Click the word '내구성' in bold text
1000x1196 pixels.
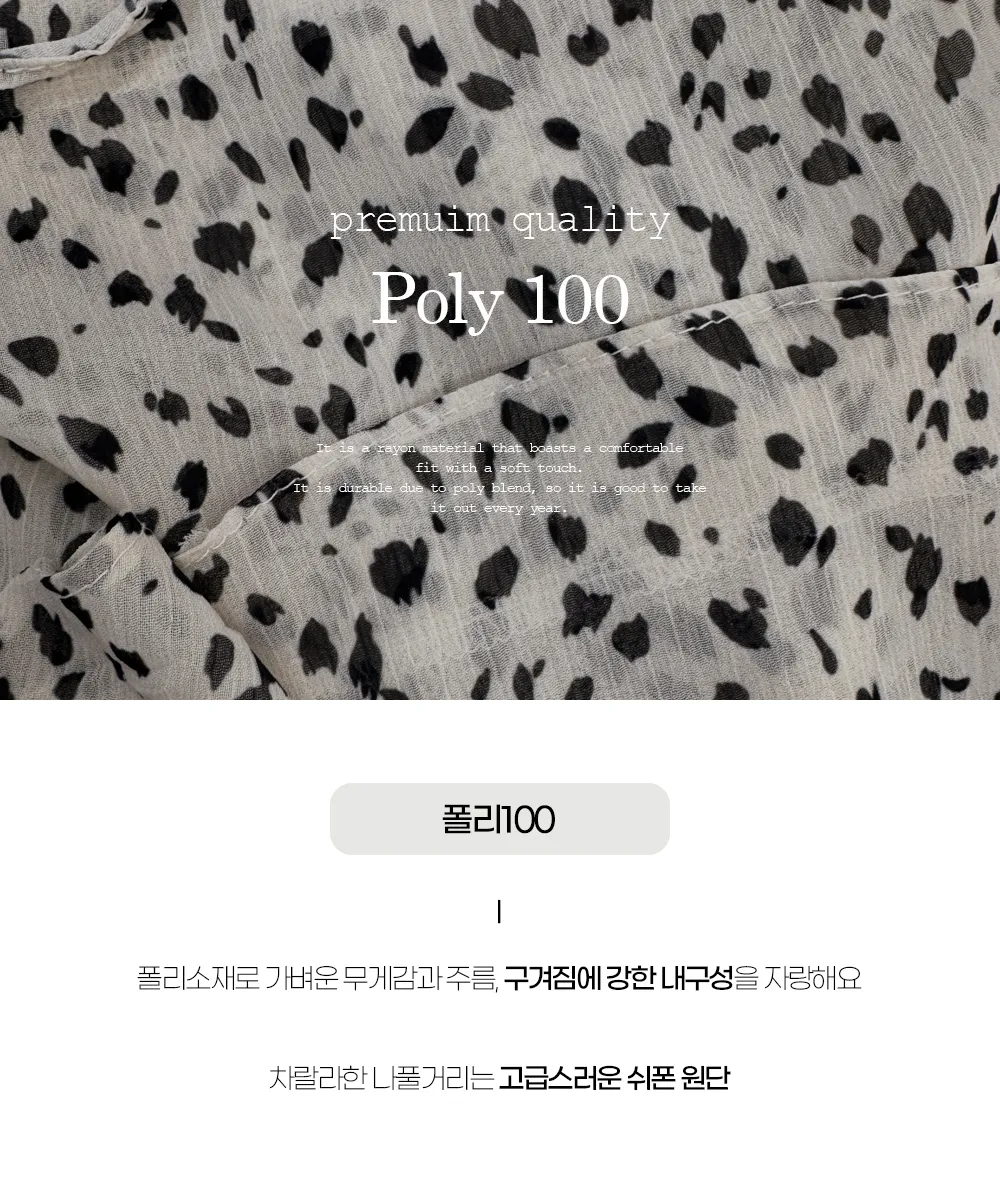click(x=697, y=978)
